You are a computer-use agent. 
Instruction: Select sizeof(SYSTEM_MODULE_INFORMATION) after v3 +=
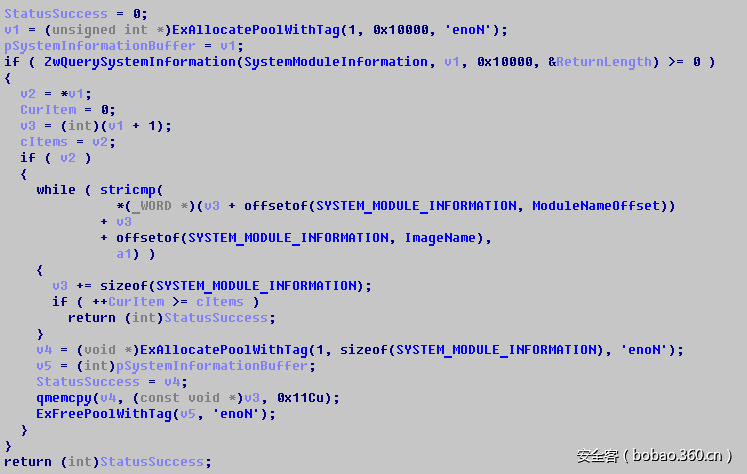pos(232,286)
